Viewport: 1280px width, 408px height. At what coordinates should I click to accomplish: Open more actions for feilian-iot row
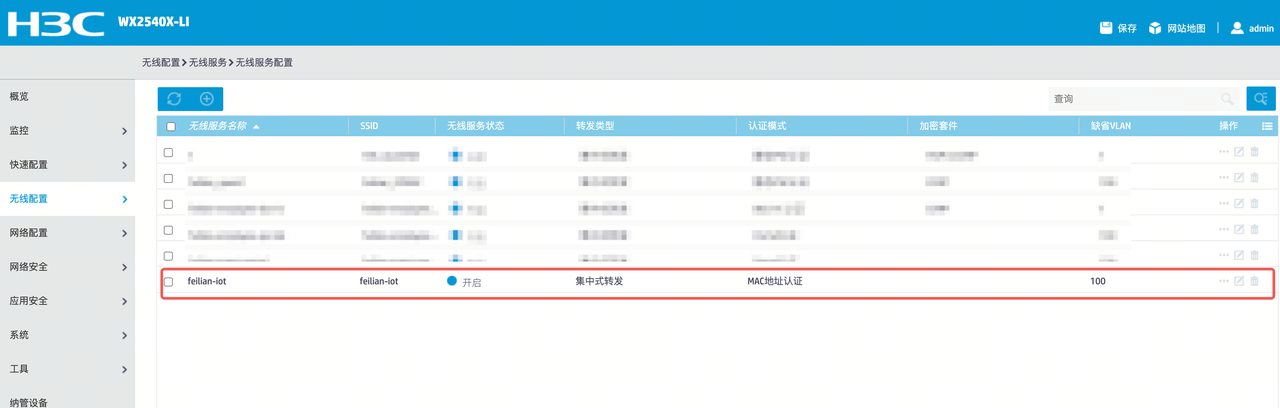click(1223, 281)
